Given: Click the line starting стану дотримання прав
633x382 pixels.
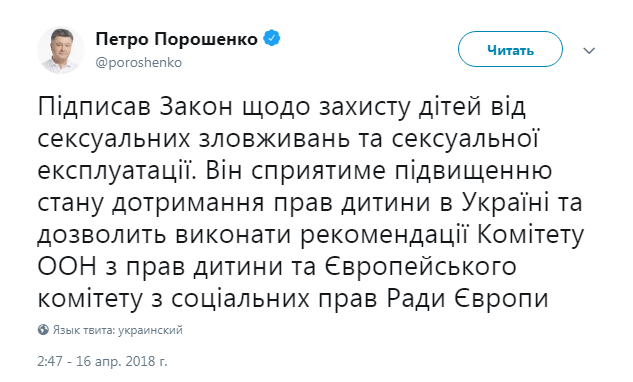Looking at the screenshot, I should point(310,203).
